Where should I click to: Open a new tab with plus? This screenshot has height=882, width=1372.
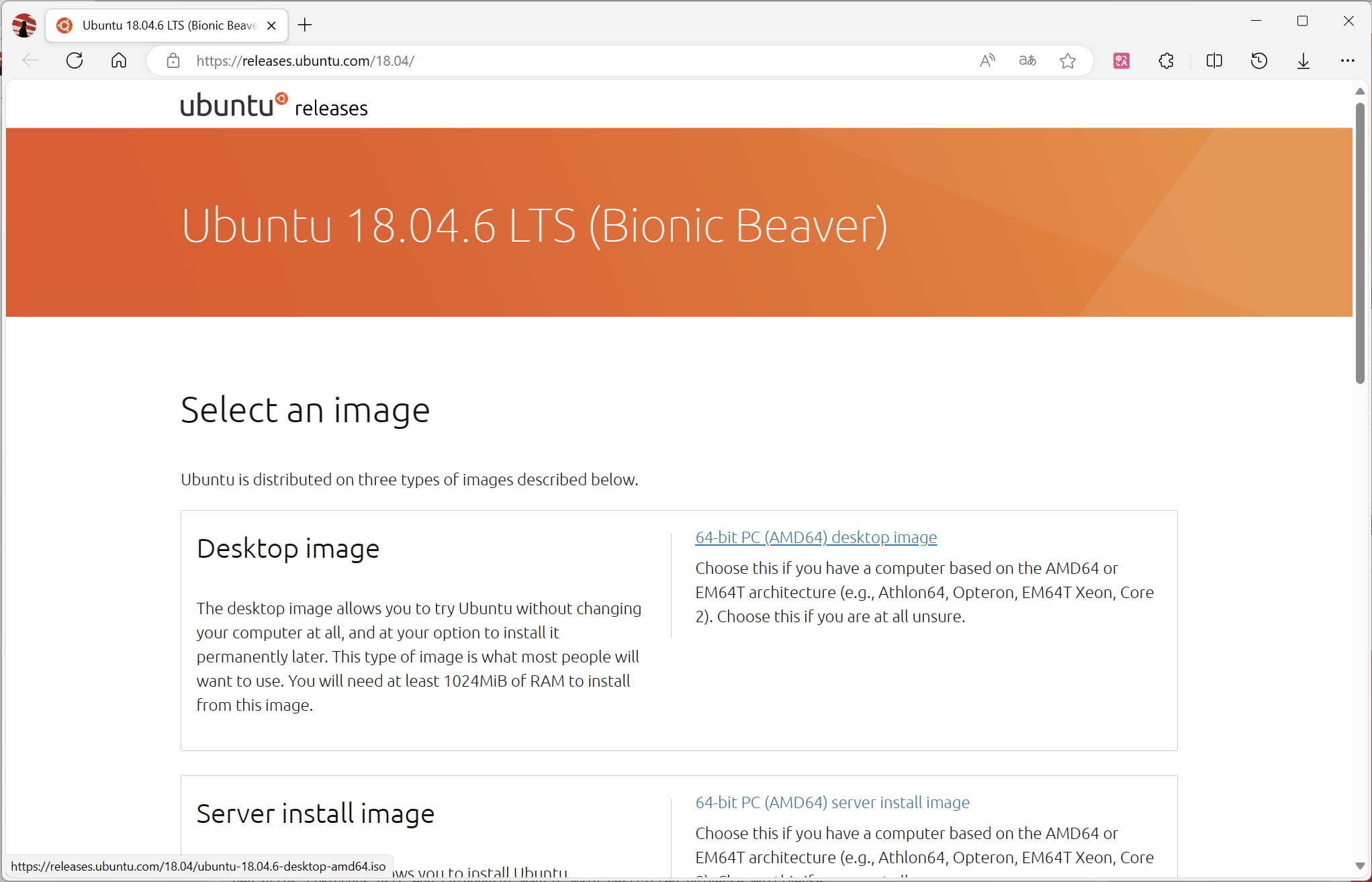[305, 26]
